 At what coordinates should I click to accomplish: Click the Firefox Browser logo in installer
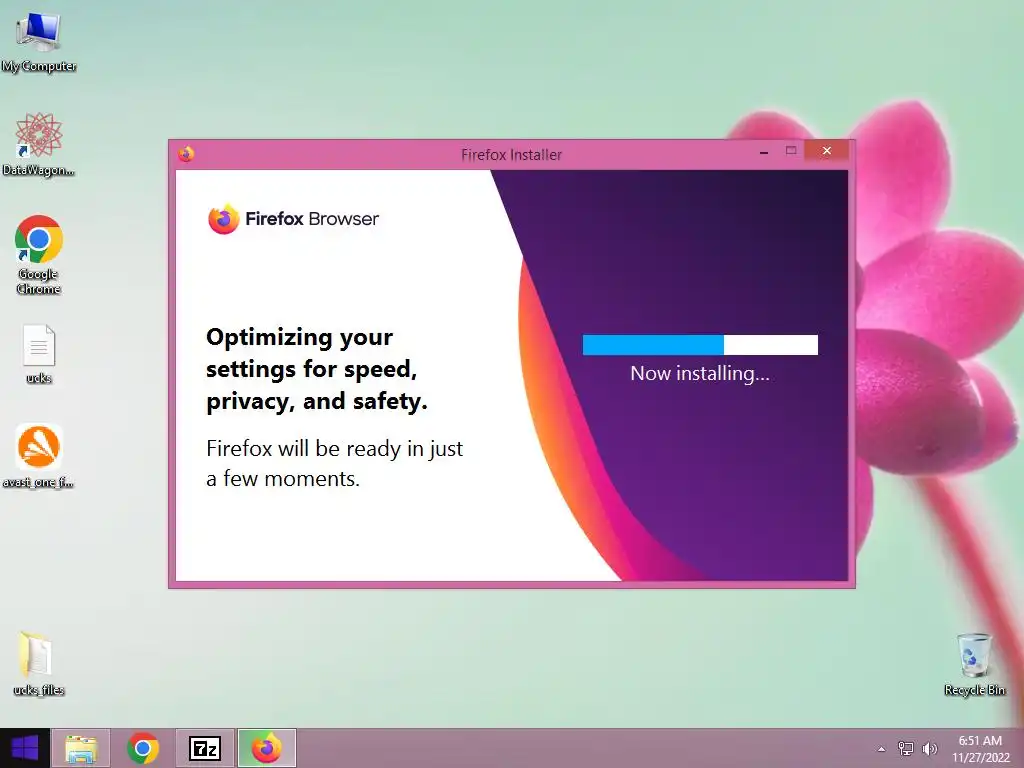tap(293, 219)
